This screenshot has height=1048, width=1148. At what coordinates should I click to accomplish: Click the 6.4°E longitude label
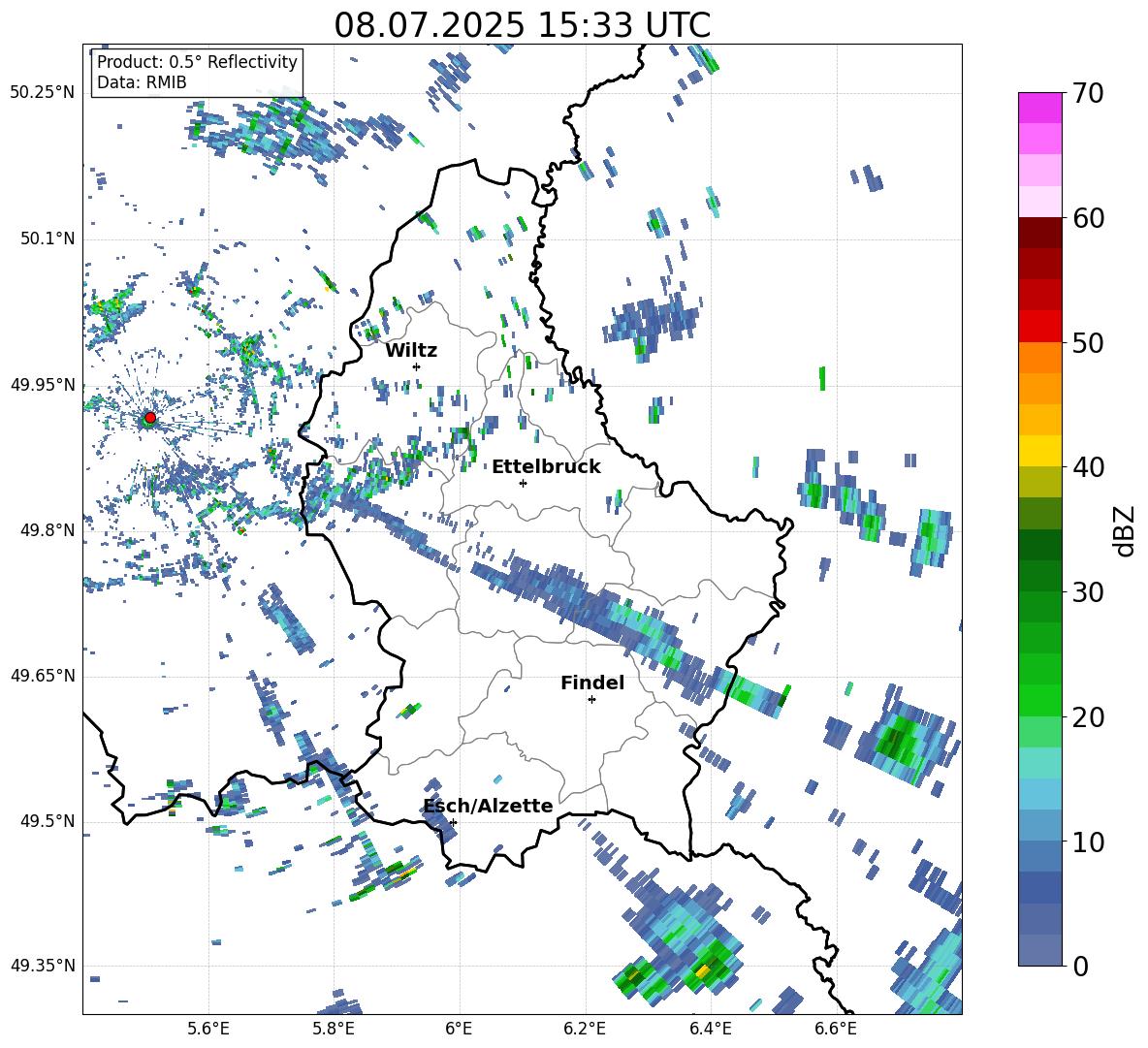pyautogui.click(x=710, y=1029)
